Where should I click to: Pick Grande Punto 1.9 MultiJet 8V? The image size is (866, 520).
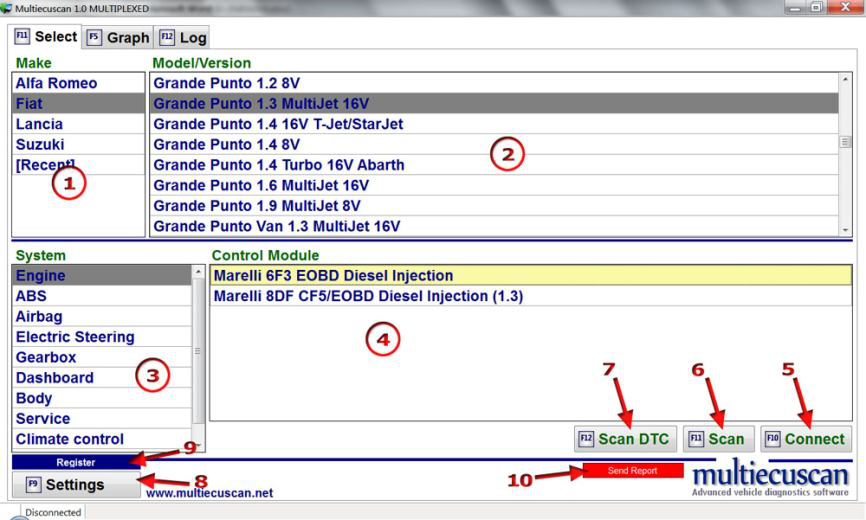click(x=261, y=205)
